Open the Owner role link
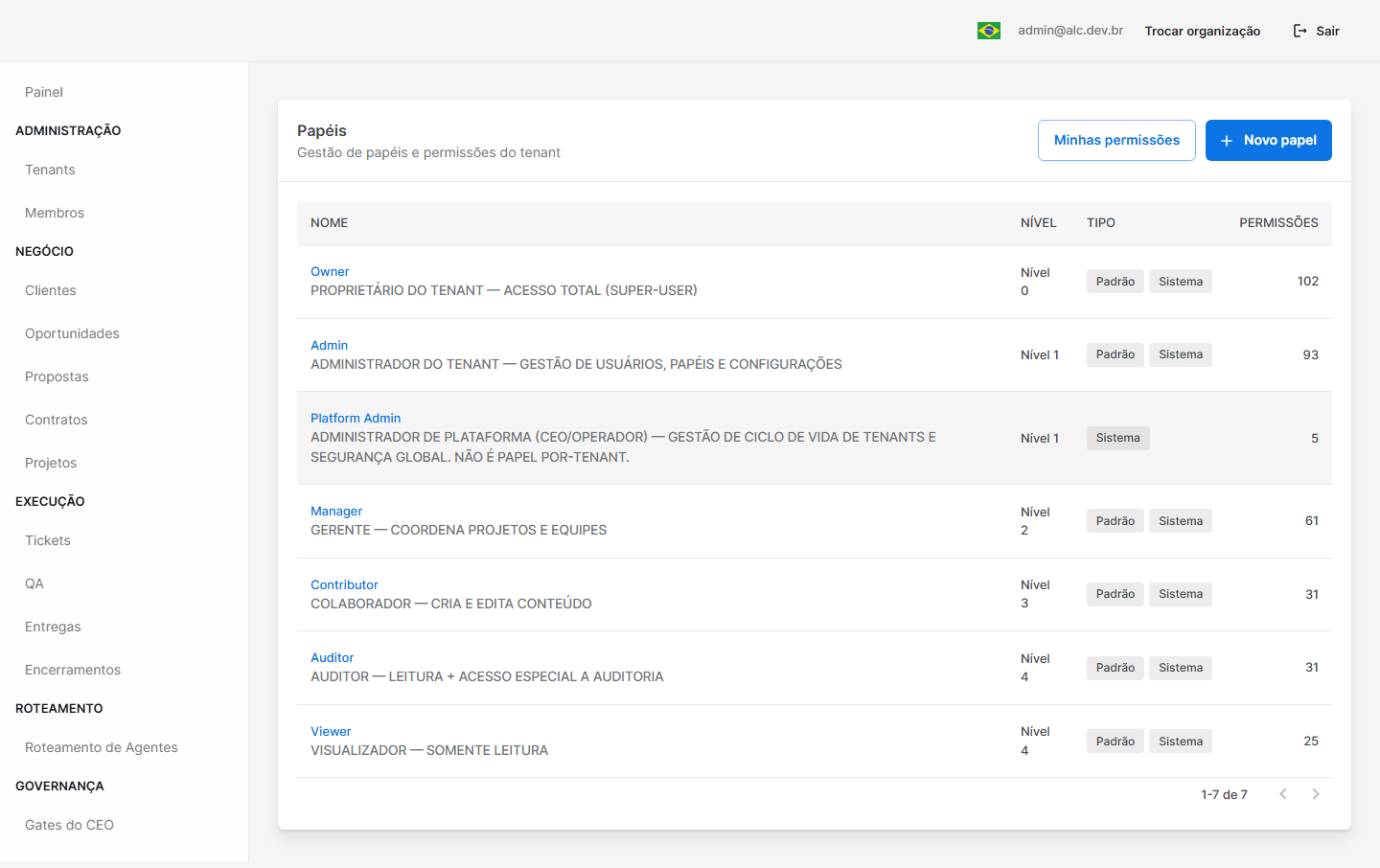1380x868 pixels. click(330, 272)
